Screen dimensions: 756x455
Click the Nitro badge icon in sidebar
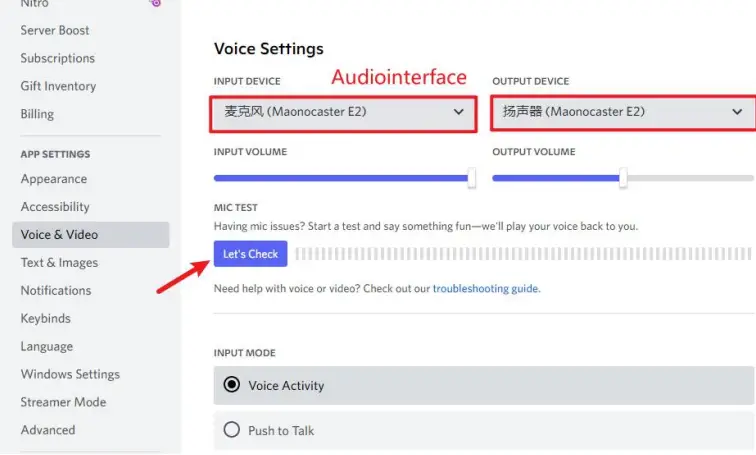click(x=154, y=3)
